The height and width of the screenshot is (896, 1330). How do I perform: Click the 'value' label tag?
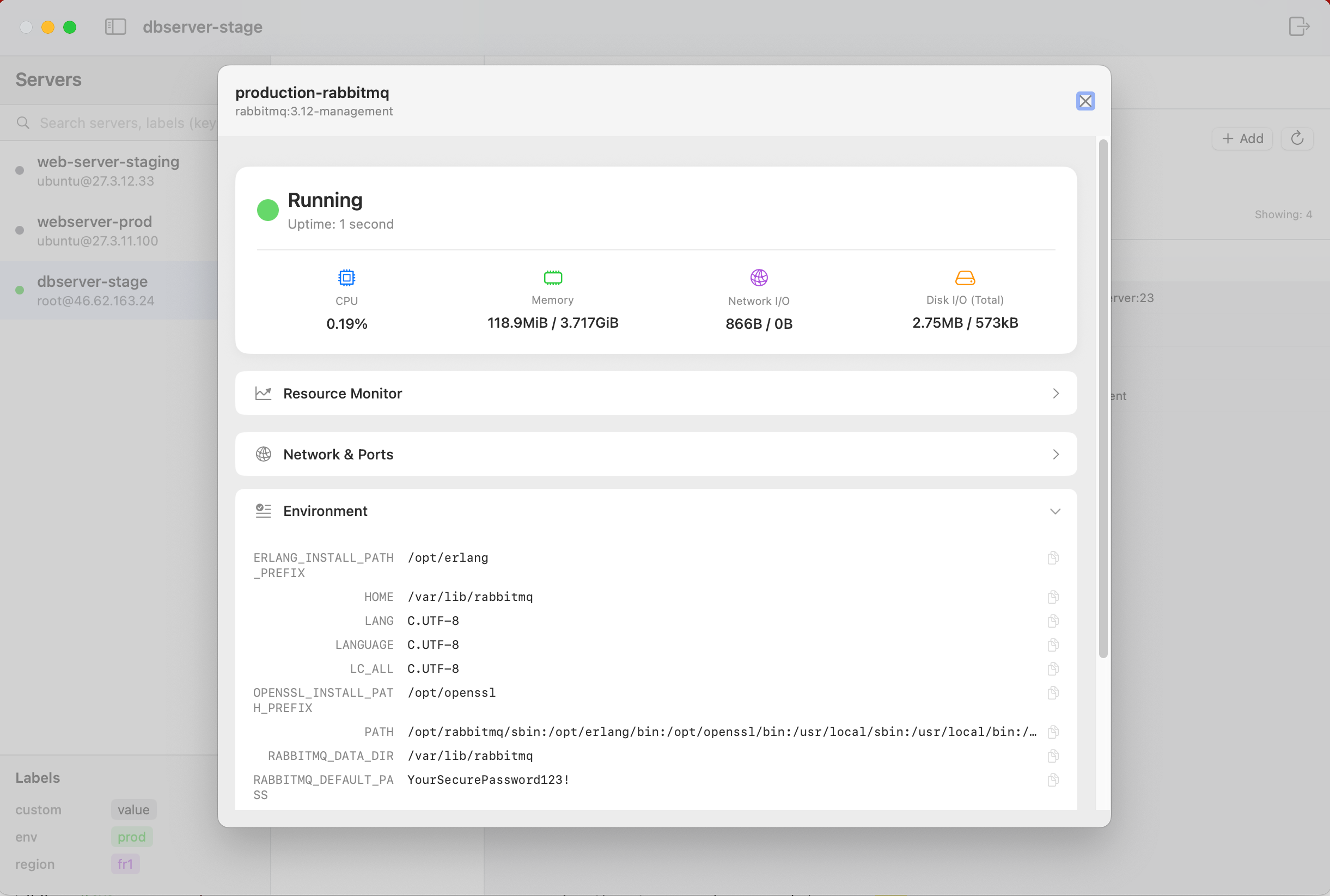pyautogui.click(x=134, y=809)
